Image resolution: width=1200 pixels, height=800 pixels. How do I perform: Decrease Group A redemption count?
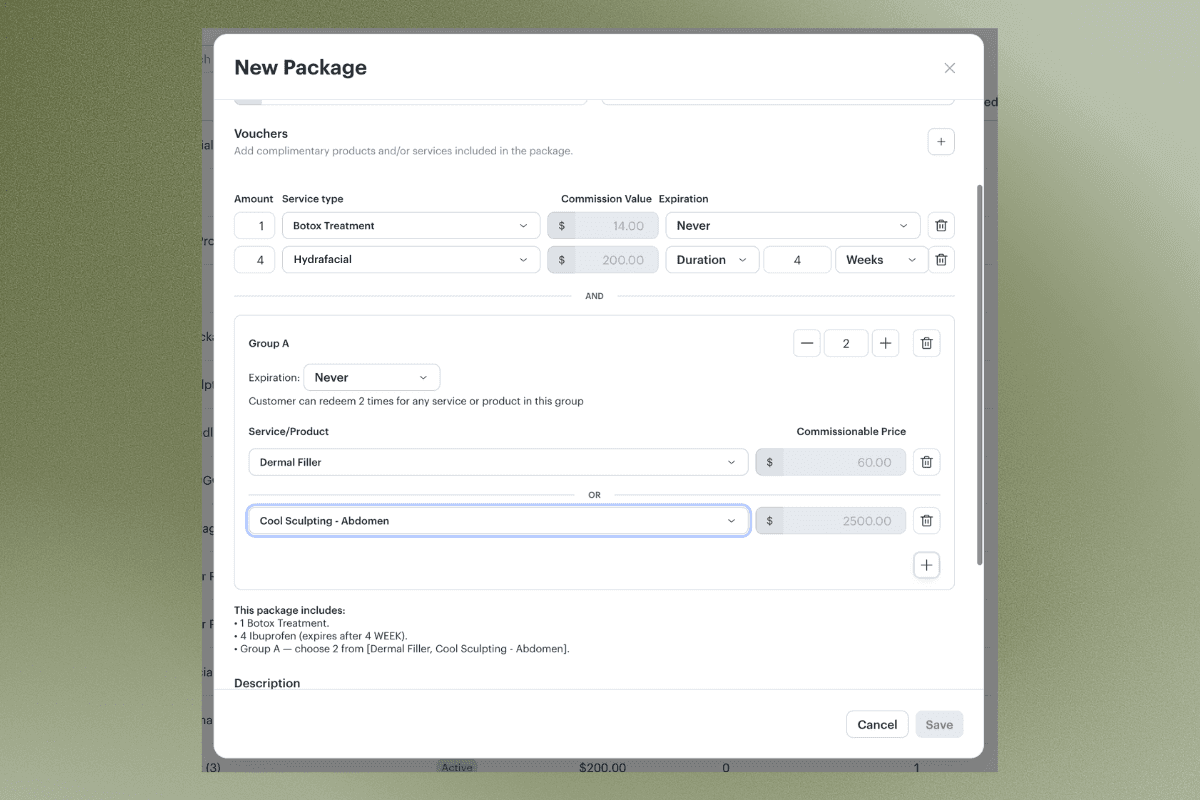(807, 344)
